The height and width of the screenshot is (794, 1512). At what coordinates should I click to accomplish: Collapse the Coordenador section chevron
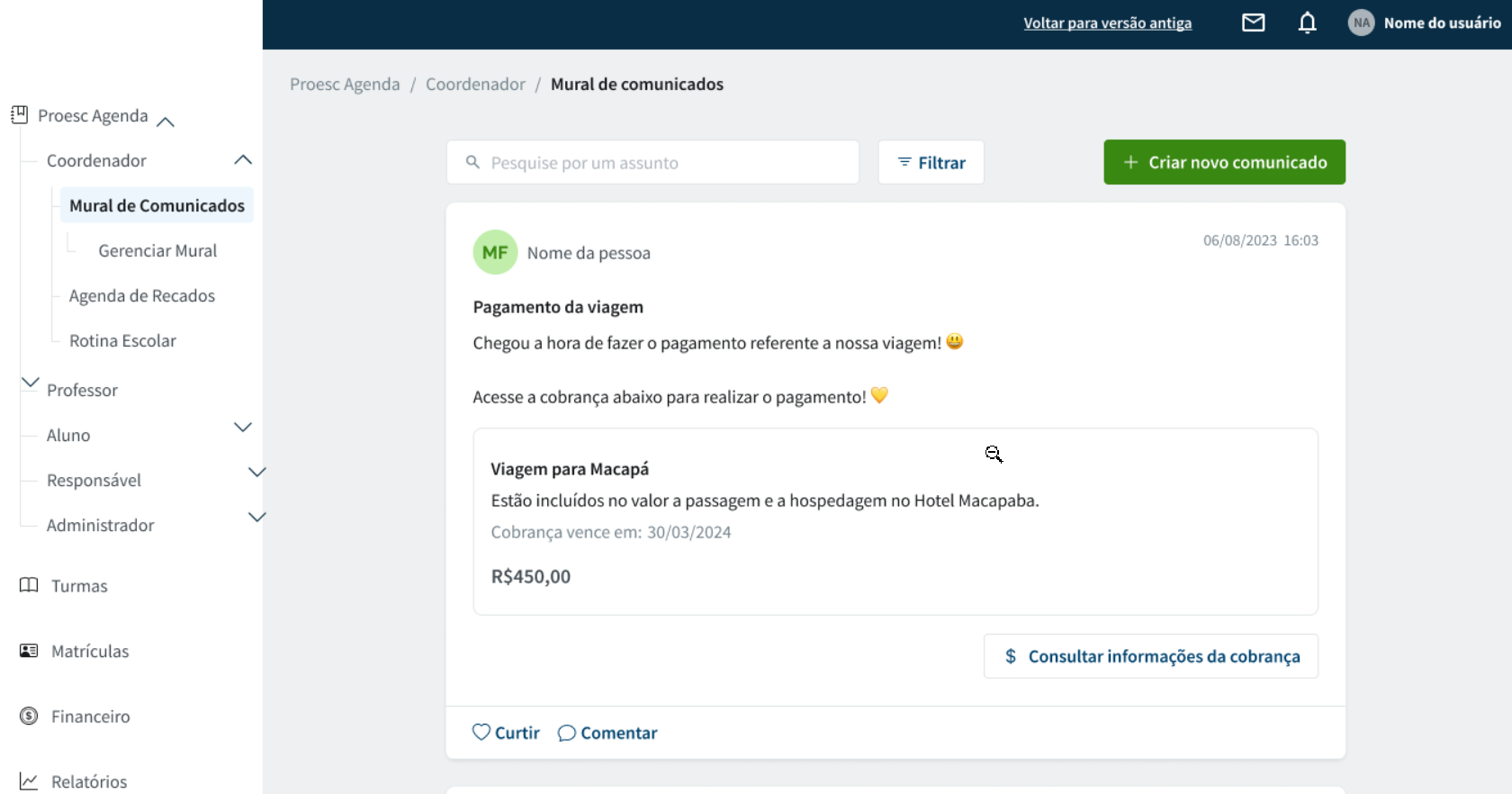(243, 160)
